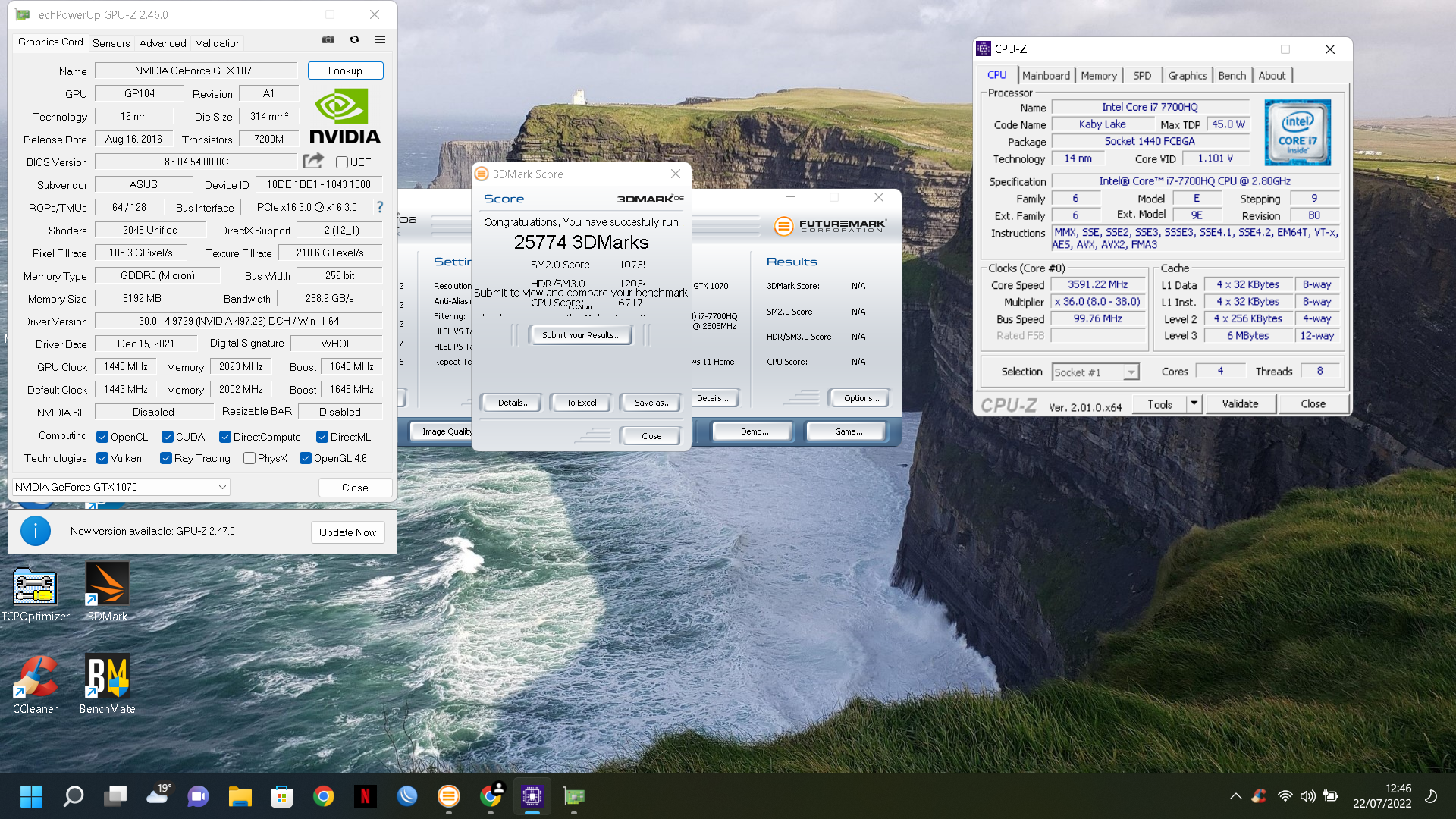Click the CPU-Z Core Speed value
The image size is (1456, 819).
(1097, 284)
